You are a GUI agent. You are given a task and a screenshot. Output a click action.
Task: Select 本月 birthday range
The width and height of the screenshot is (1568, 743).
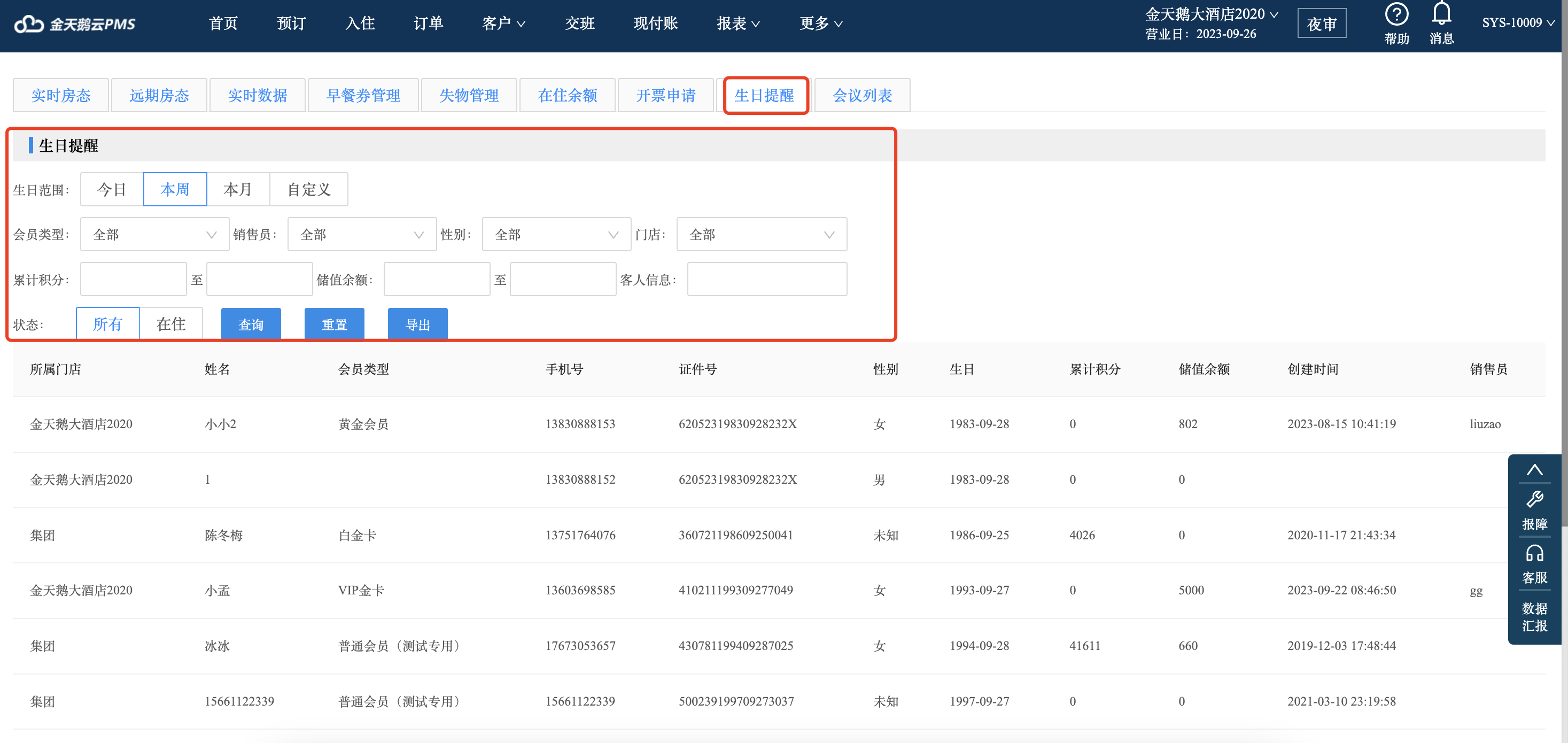(x=238, y=189)
